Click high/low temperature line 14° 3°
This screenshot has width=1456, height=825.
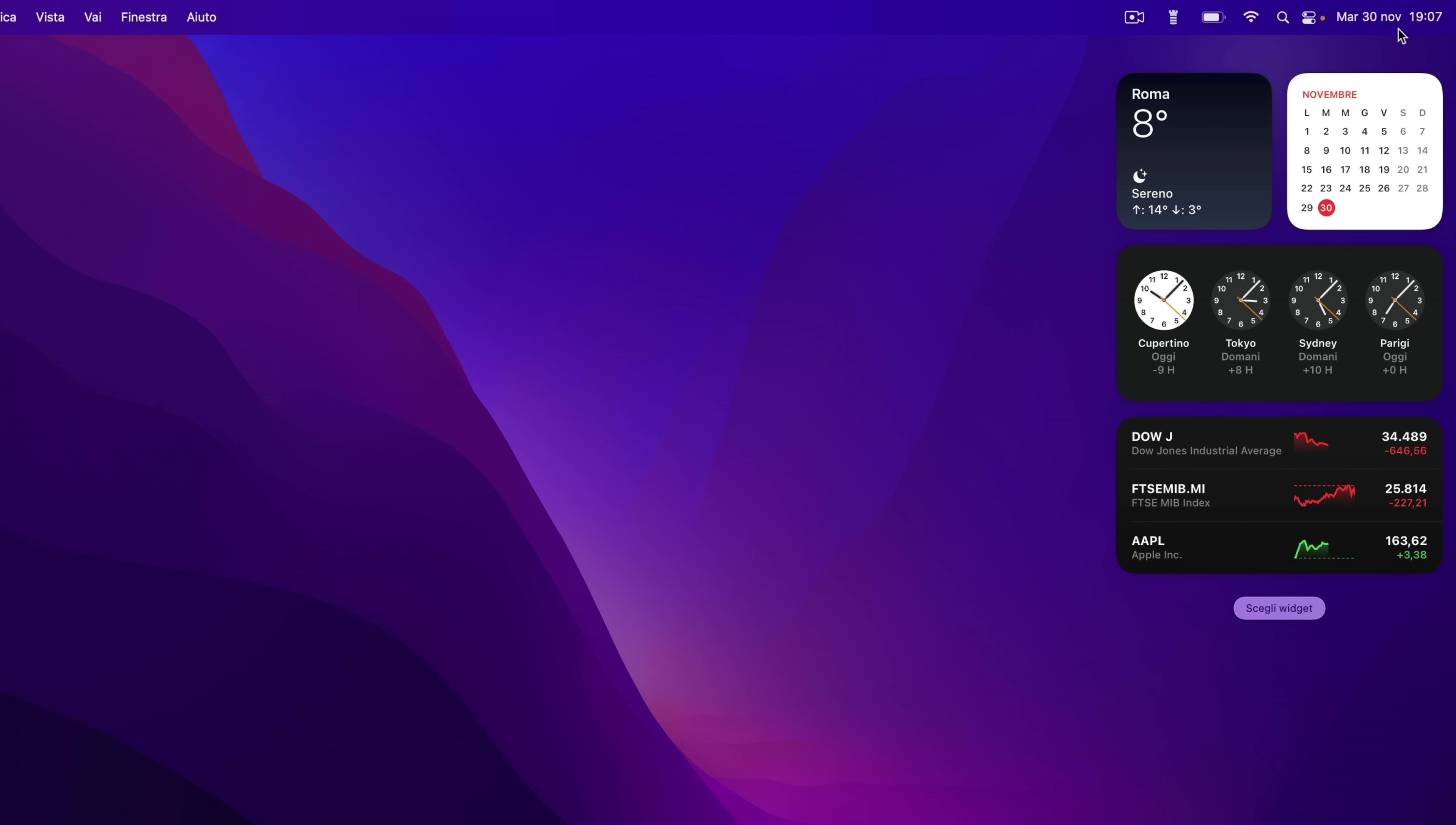pos(1166,210)
